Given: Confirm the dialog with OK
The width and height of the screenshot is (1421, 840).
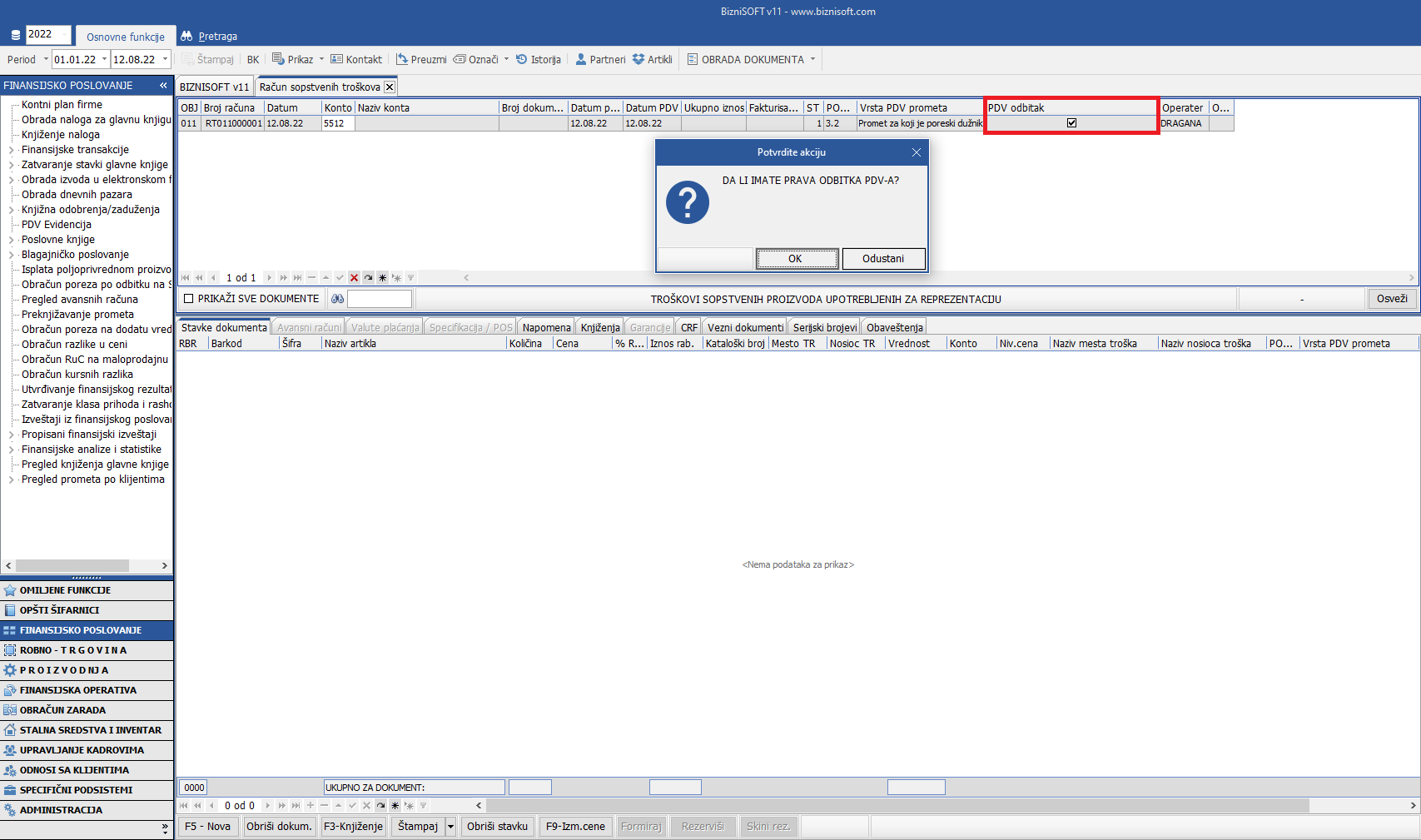Looking at the screenshot, I should click(x=797, y=259).
